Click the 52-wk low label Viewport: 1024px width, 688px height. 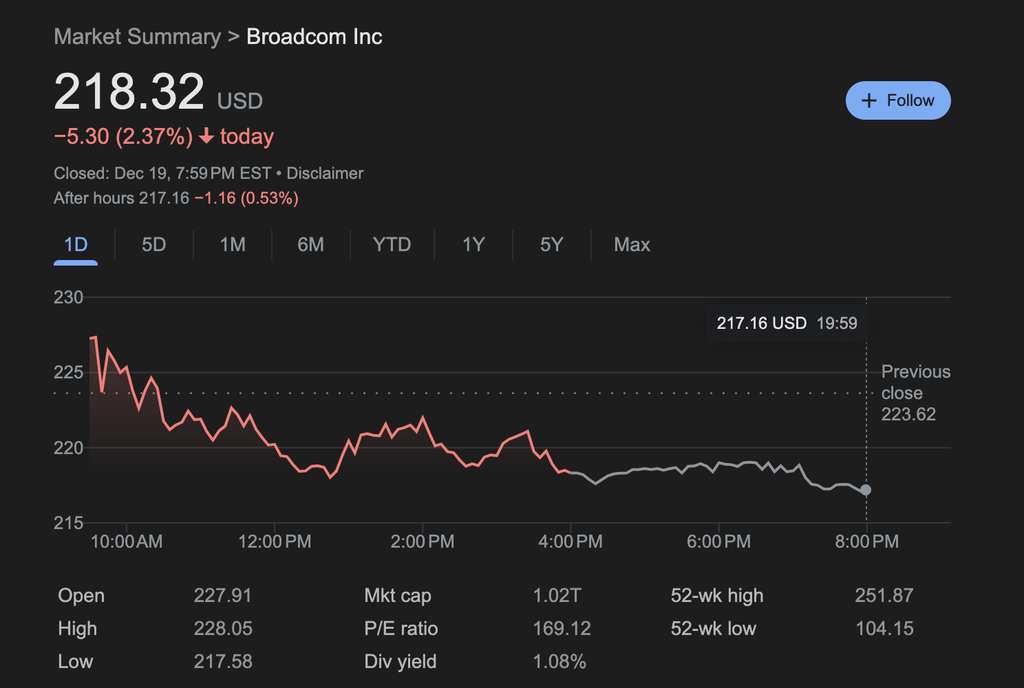click(713, 629)
